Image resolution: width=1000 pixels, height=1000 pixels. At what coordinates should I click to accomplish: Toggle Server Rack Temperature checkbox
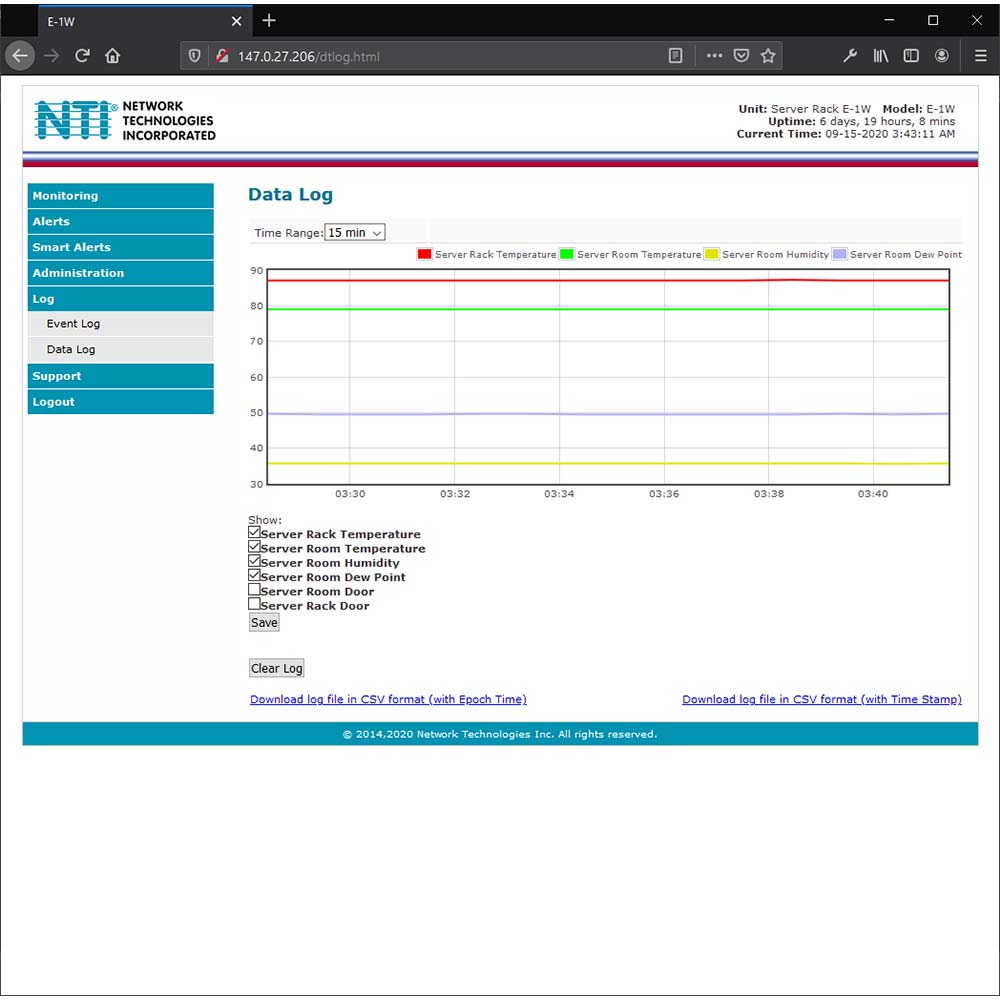tap(254, 533)
